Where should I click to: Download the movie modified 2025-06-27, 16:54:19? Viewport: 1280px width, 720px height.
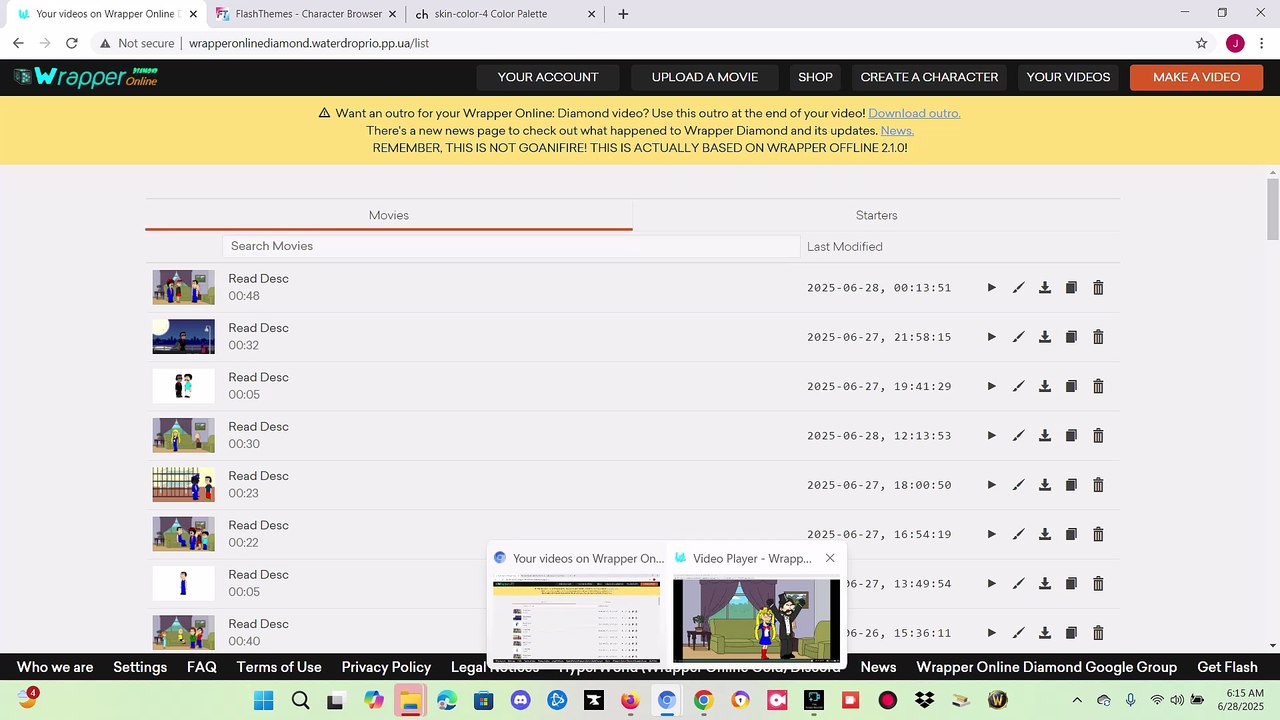[x=1045, y=534]
